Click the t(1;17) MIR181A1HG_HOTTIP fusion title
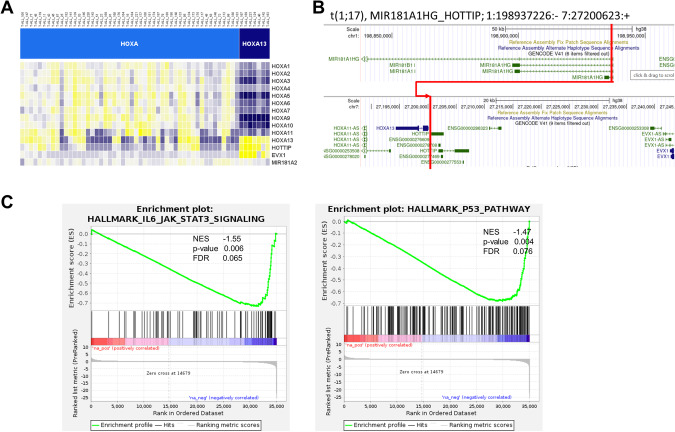 pyautogui.click(x=480, y=16)
